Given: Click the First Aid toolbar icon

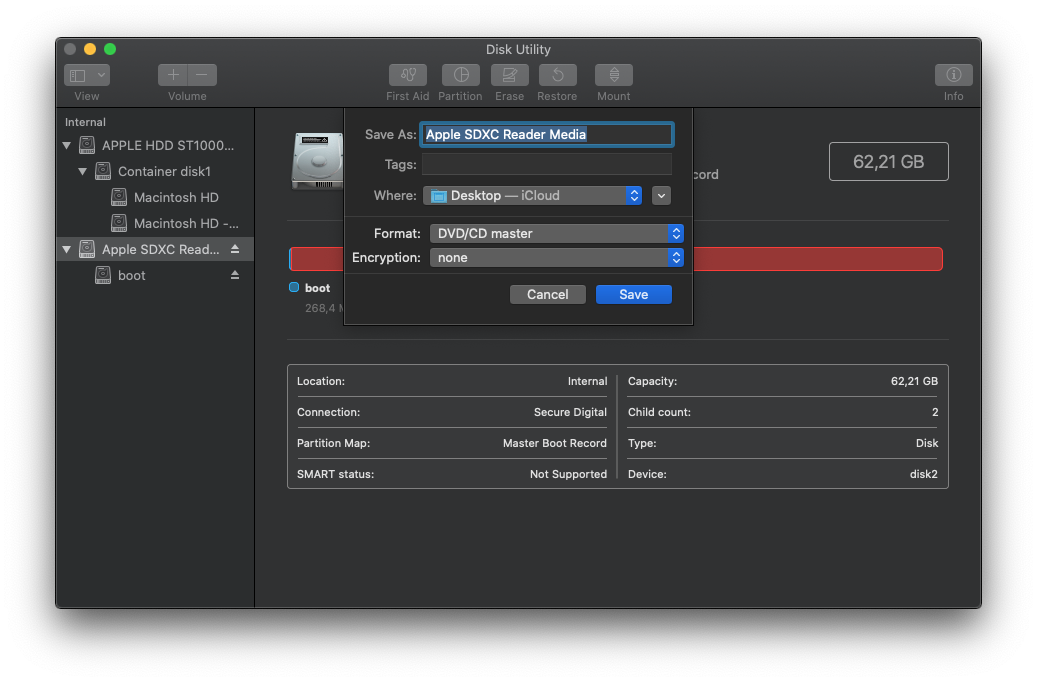Looking at the screenshot, I should coord(407,75).
